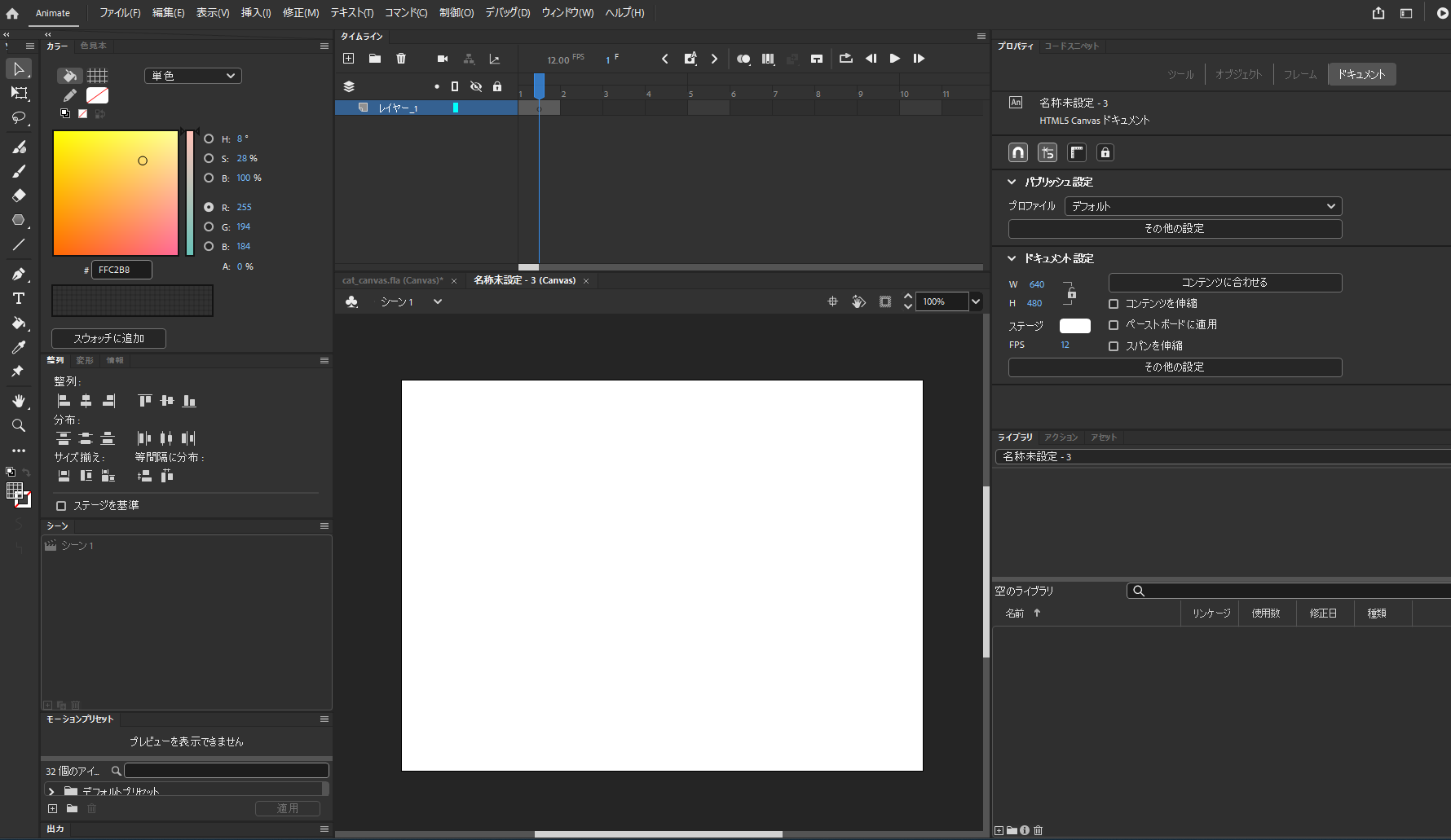Delete layer using timeline trash icon
This screenshot has width=1451, height=840.
tap(401, 59)
